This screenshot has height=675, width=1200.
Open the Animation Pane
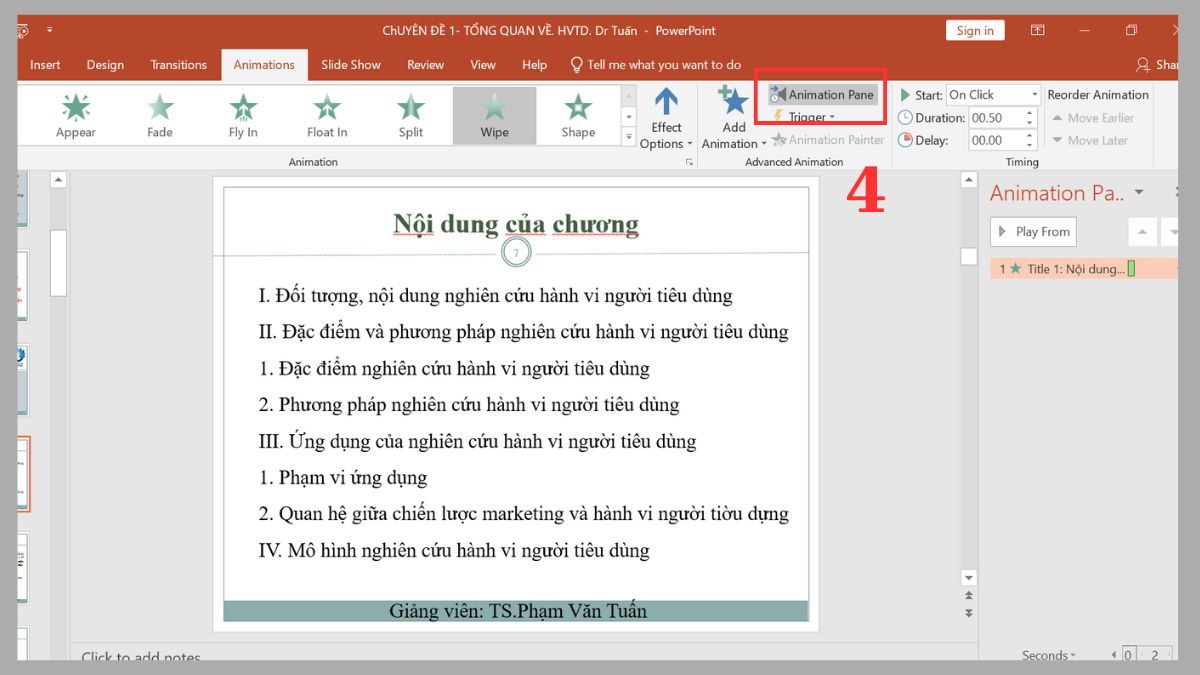point(821,94)
